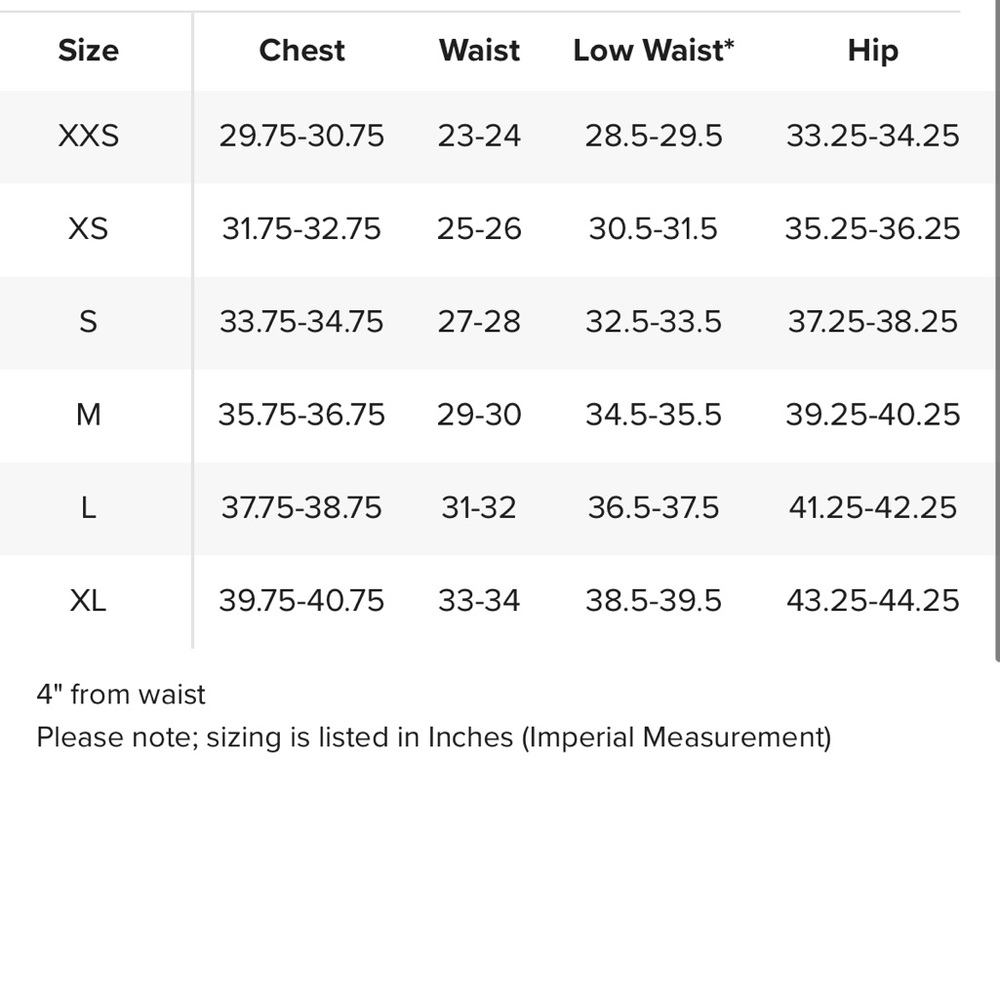Click the Waist column header
1000x1000 pixels.
tap(479, 50)
